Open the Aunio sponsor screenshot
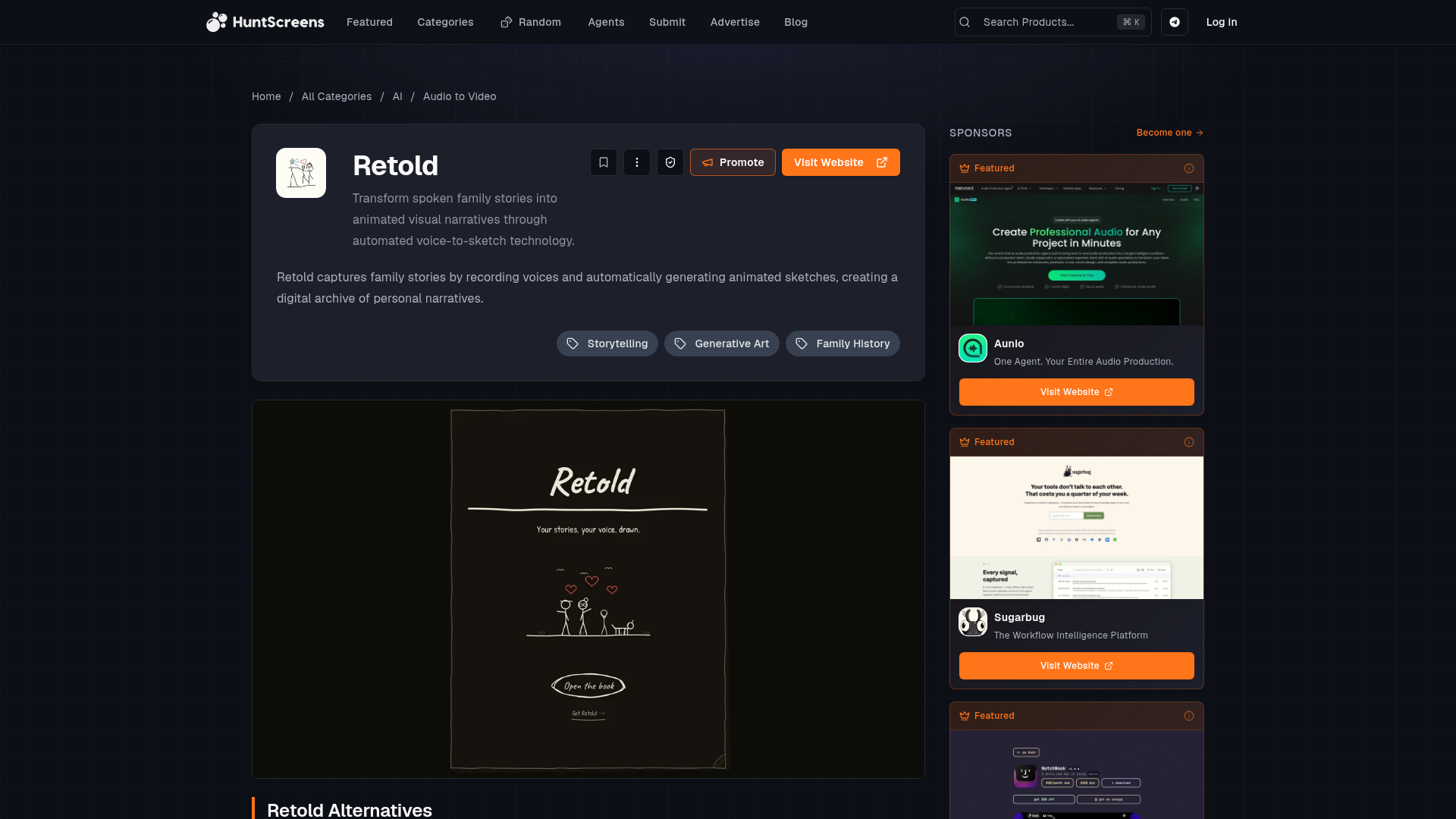Viewport: 1456px width, 819px height. tap(1077, 254)
